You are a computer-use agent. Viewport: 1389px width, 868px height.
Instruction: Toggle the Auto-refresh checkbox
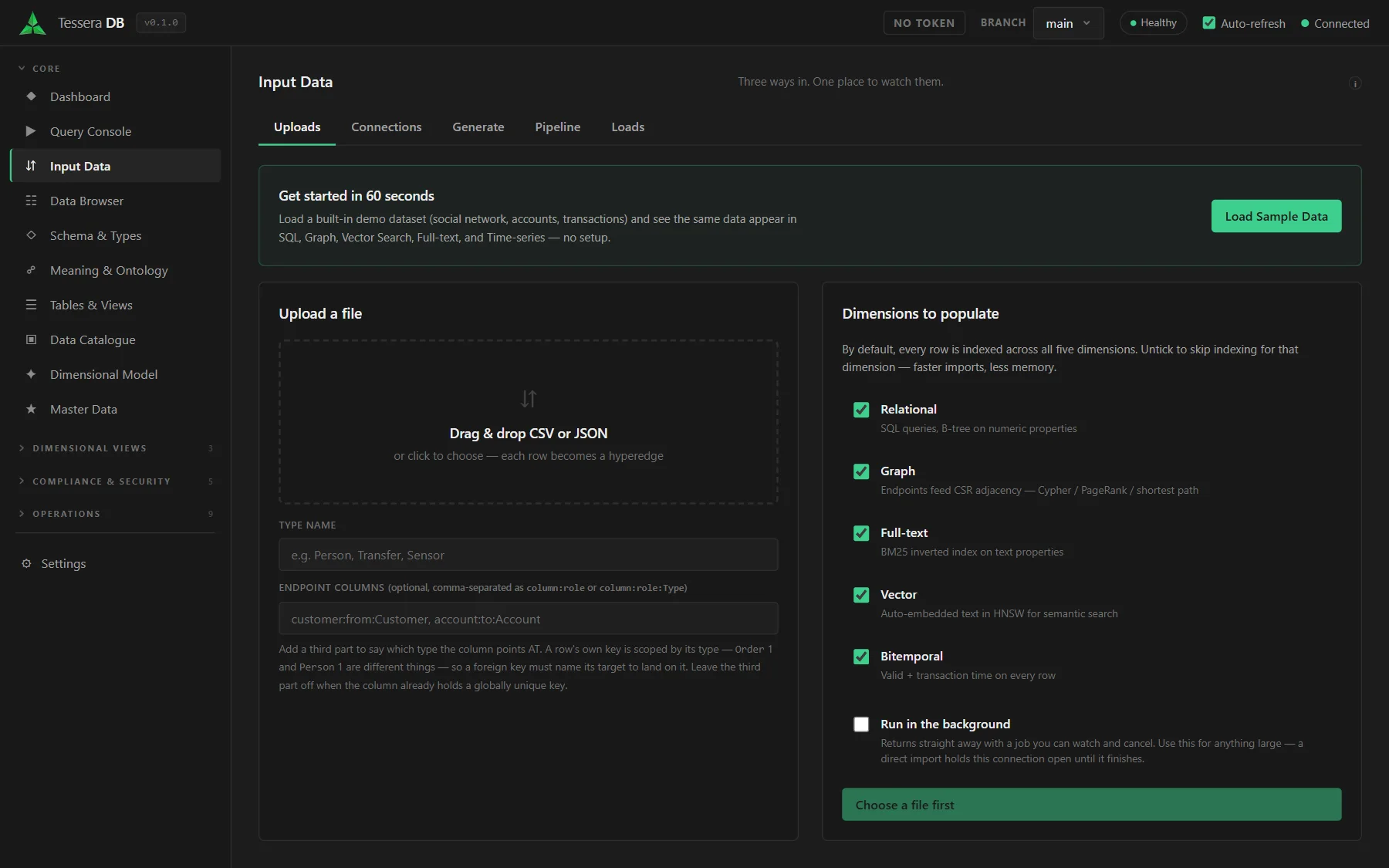click(x=1208, y=23)
